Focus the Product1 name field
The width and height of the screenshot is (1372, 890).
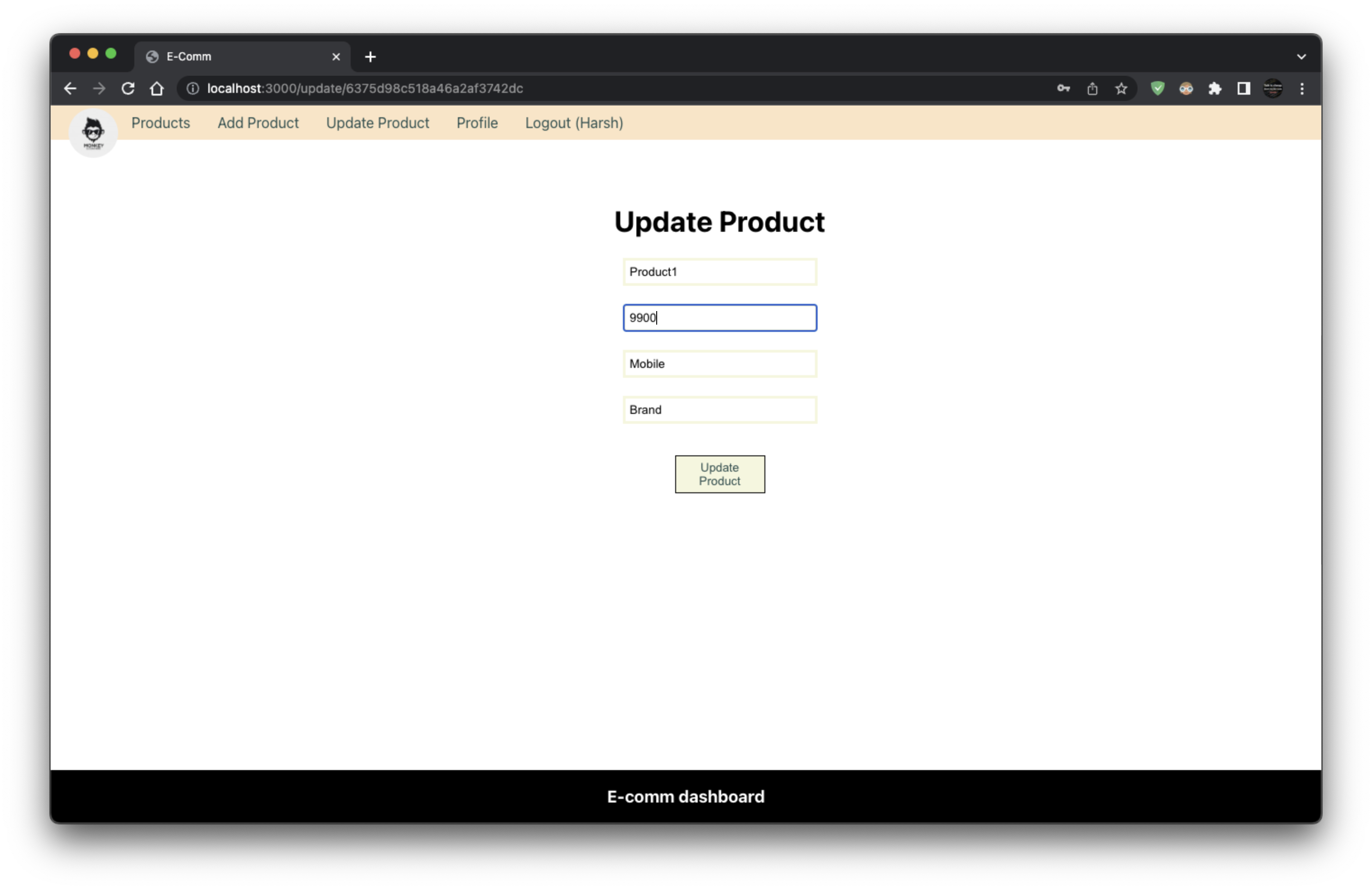(x=720, y=272)
